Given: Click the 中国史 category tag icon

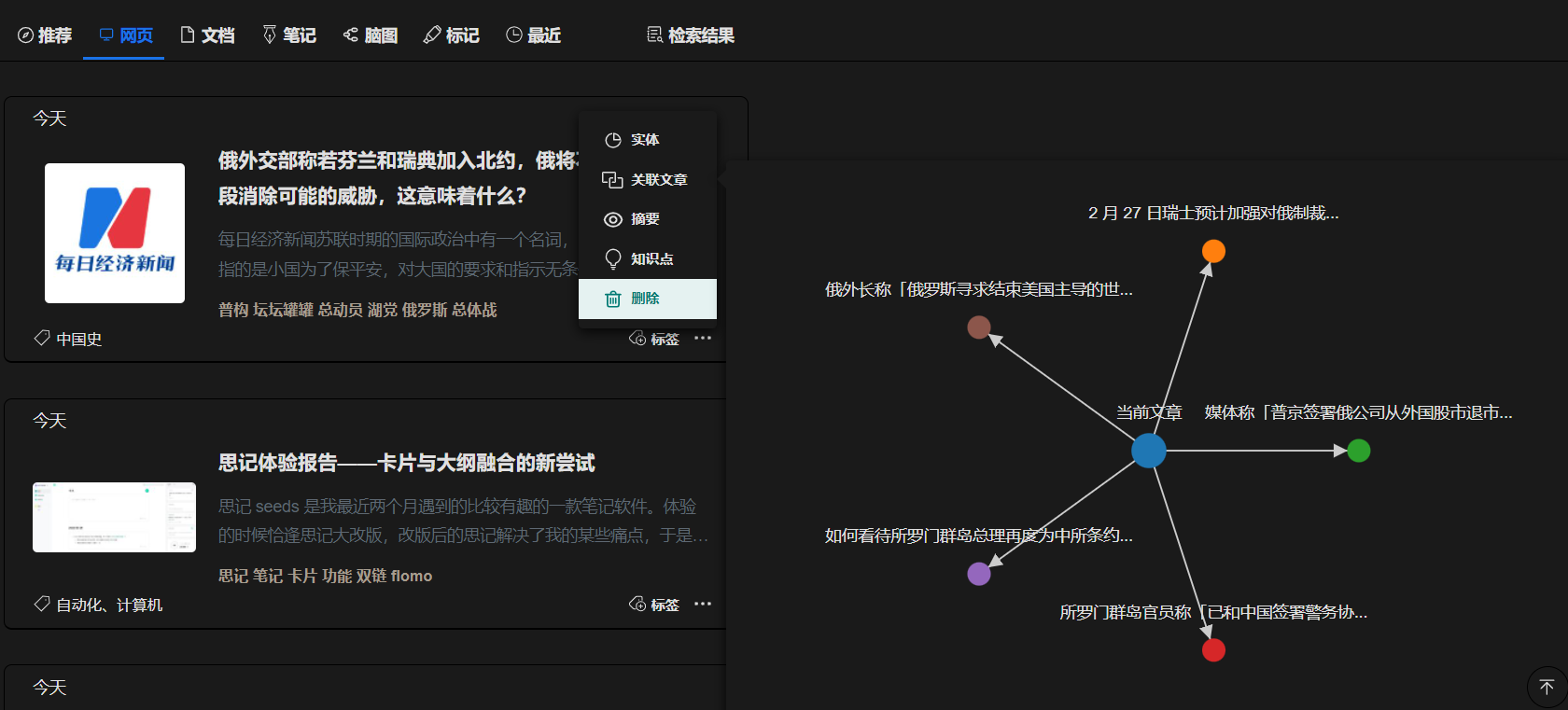Looking at the screenshot, I should [42, 338].
